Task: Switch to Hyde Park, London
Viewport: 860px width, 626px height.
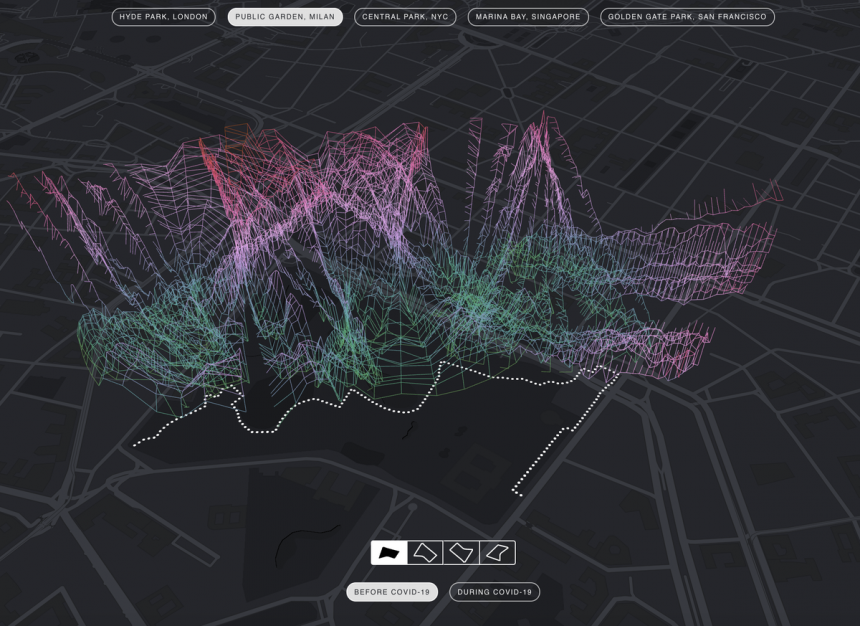Action: pyautogui.click(x=163, y=17)
